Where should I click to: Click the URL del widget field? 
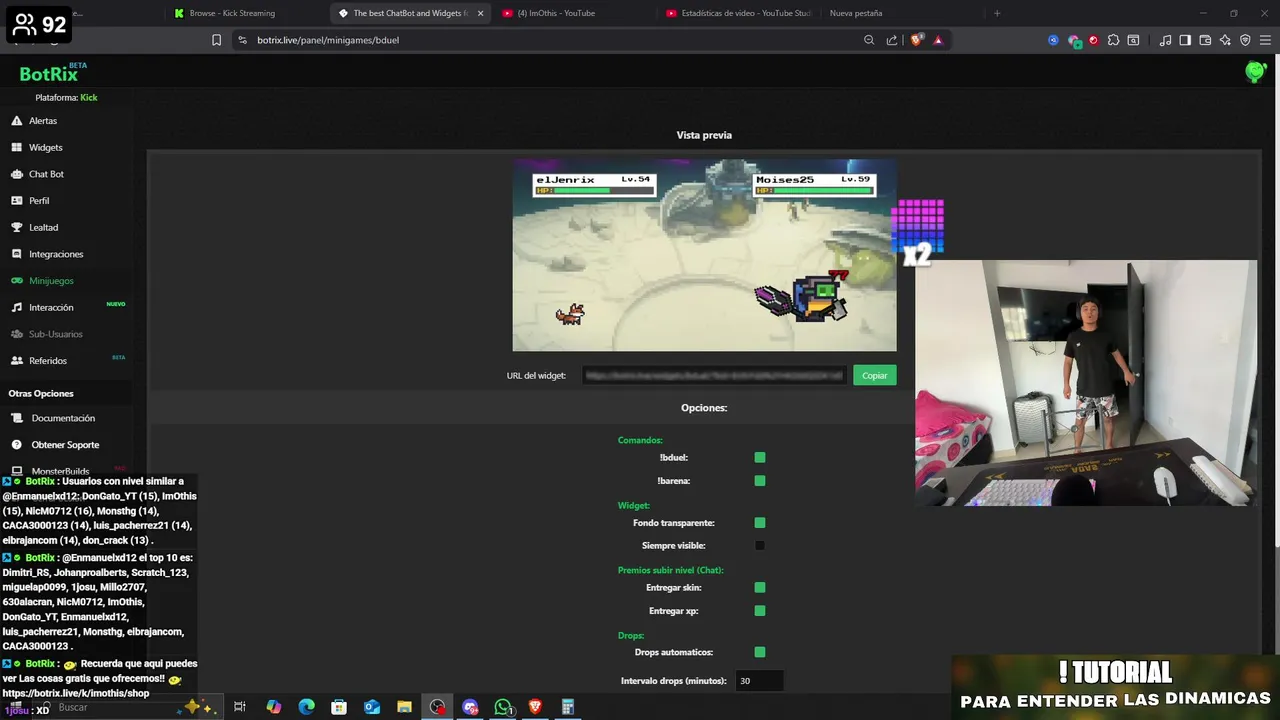(714, 375)
